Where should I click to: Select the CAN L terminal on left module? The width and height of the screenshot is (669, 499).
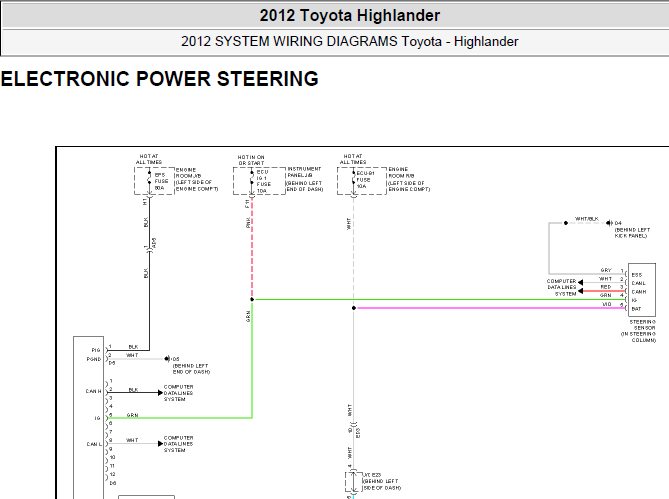[94, 444]
